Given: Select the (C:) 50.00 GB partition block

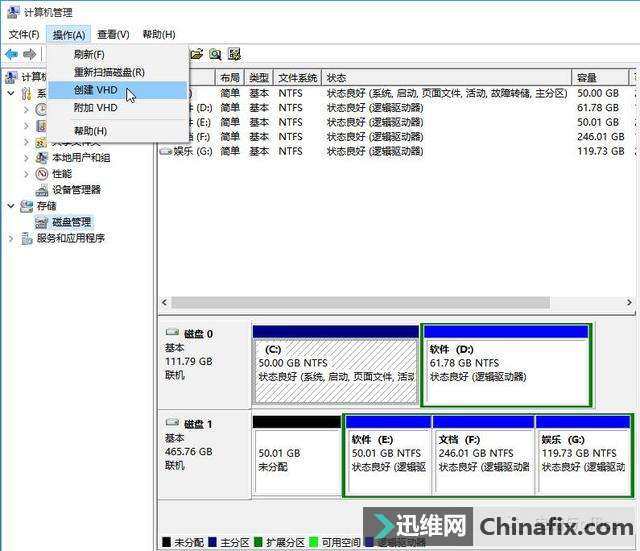Looking at the screenshot, I should 336,366.
